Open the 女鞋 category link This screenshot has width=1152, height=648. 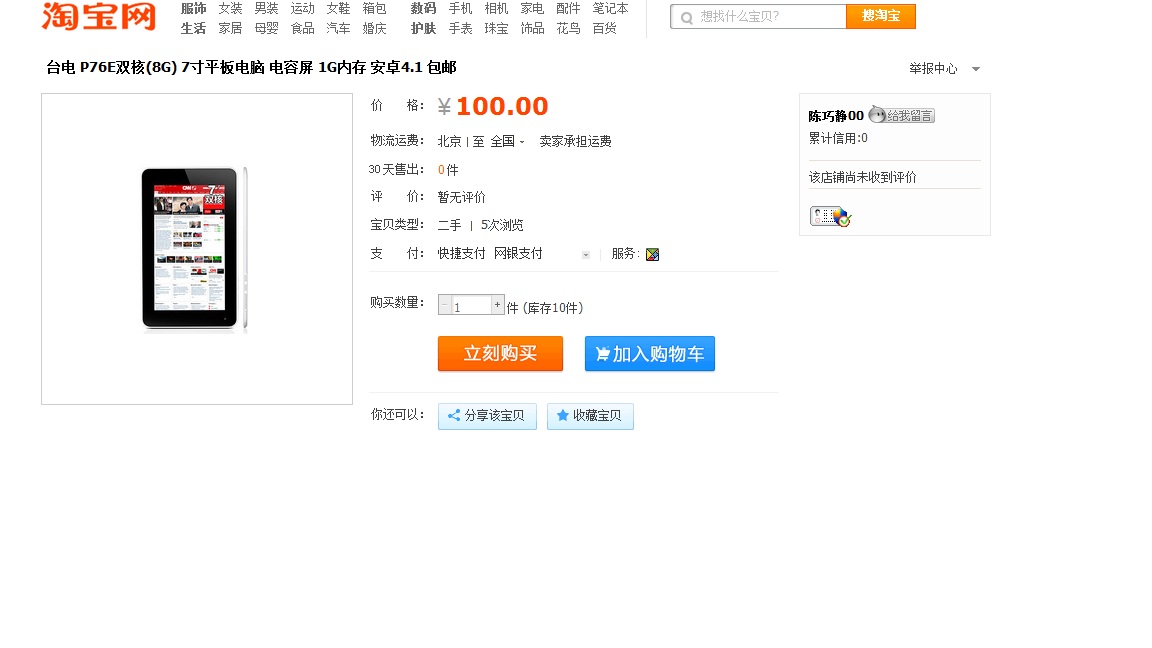(338, 8)
